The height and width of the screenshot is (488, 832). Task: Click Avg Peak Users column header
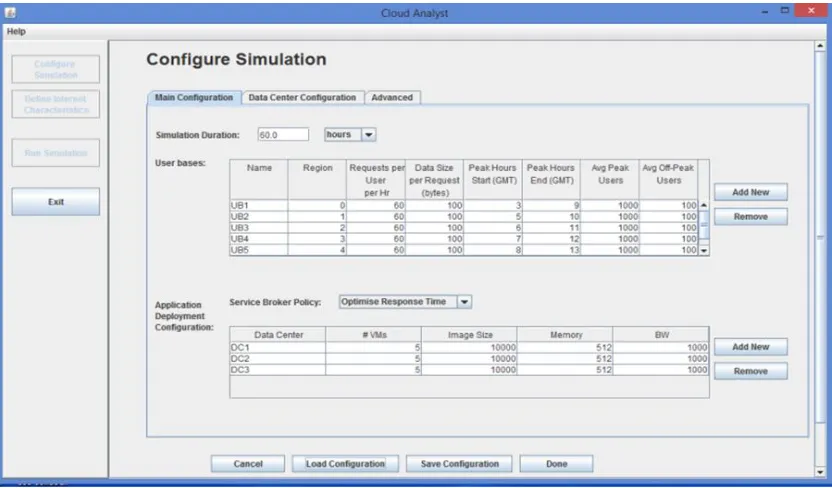610,180
